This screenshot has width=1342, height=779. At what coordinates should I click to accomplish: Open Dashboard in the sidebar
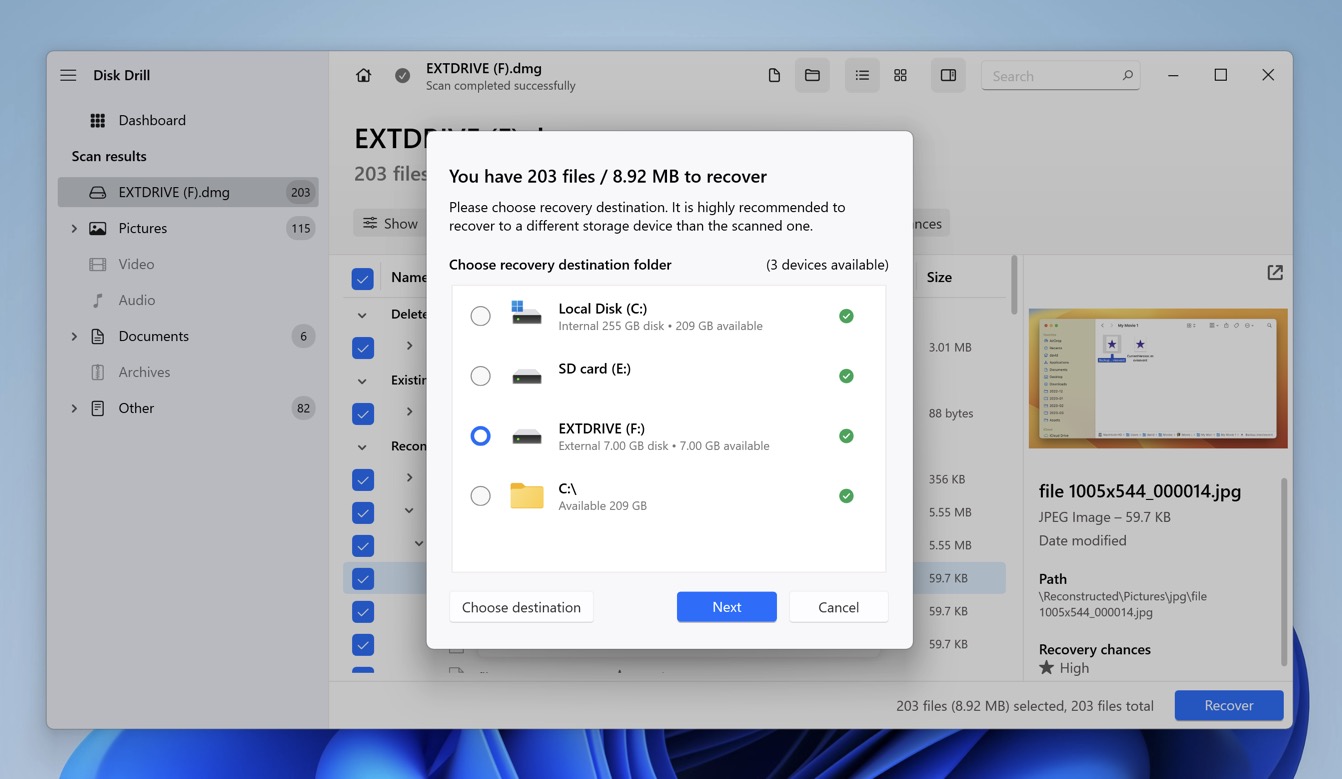point(188,120)
